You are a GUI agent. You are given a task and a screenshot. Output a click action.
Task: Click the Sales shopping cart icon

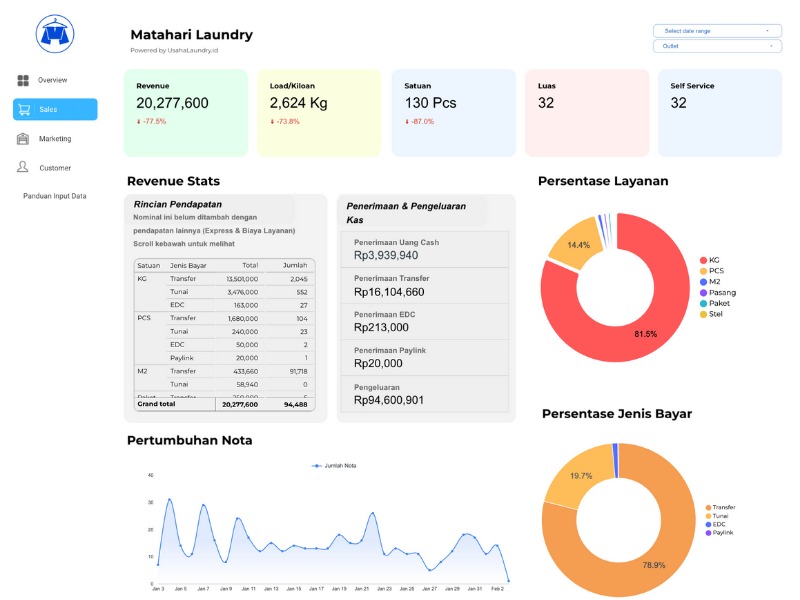[x=24, y=110]
